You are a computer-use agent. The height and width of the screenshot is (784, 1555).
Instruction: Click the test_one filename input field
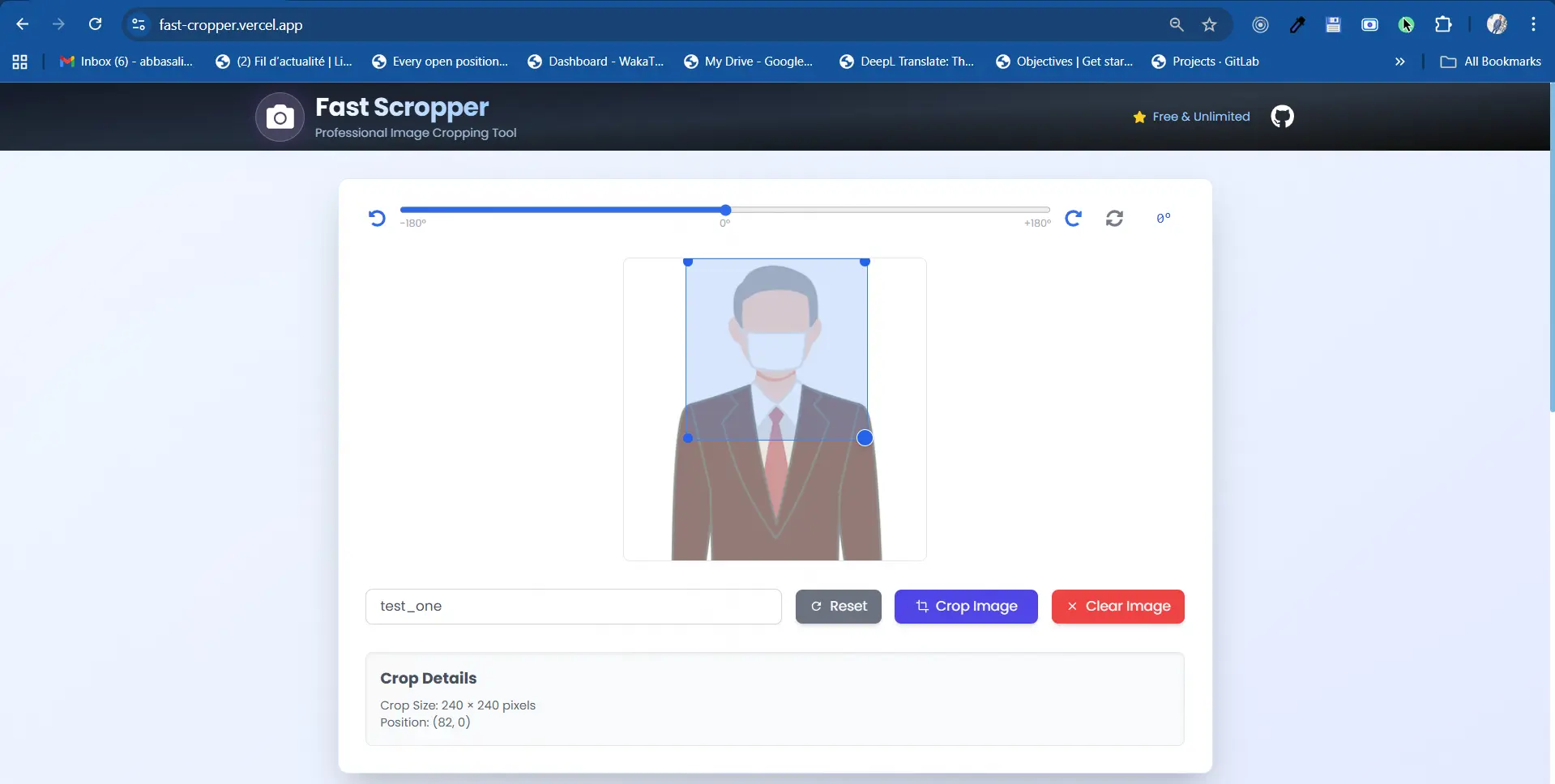[573, 607]
